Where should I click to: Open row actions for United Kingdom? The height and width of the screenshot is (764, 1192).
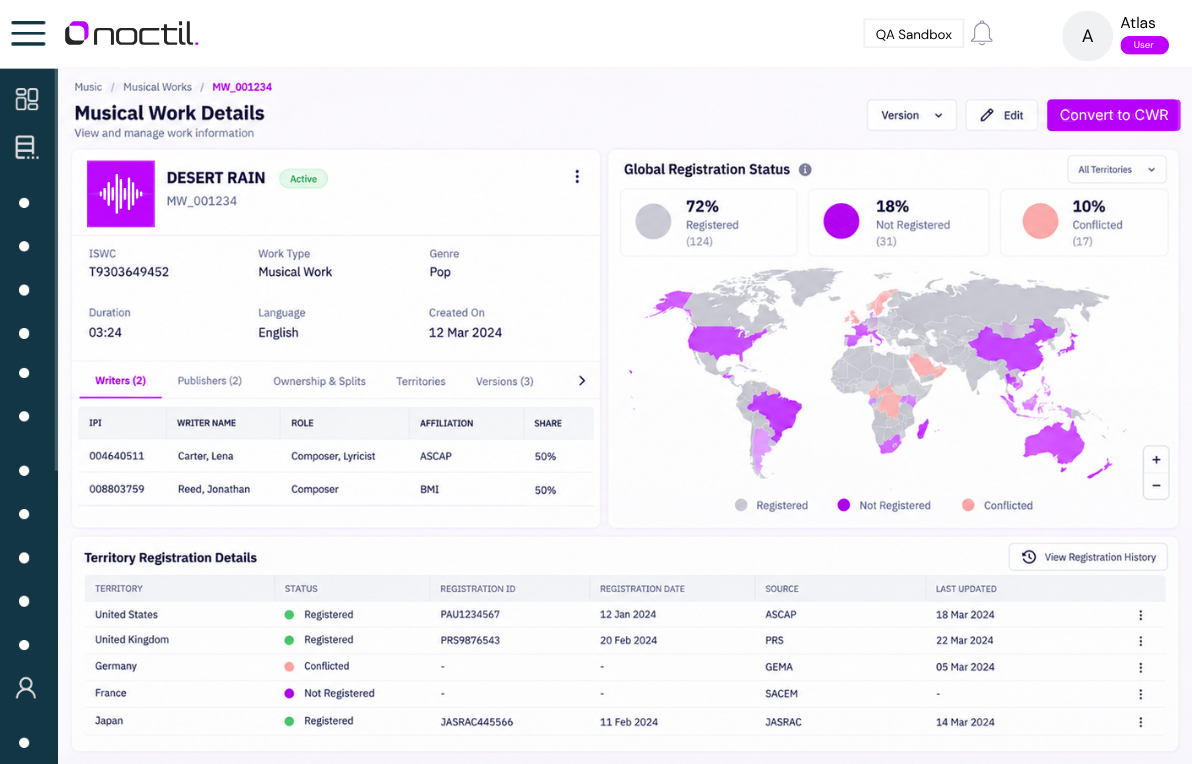1140,641
